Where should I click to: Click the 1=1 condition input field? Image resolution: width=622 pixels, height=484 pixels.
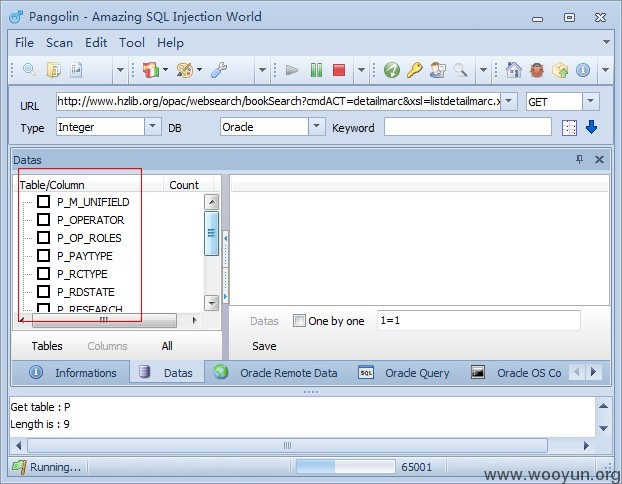pos(479,320)
